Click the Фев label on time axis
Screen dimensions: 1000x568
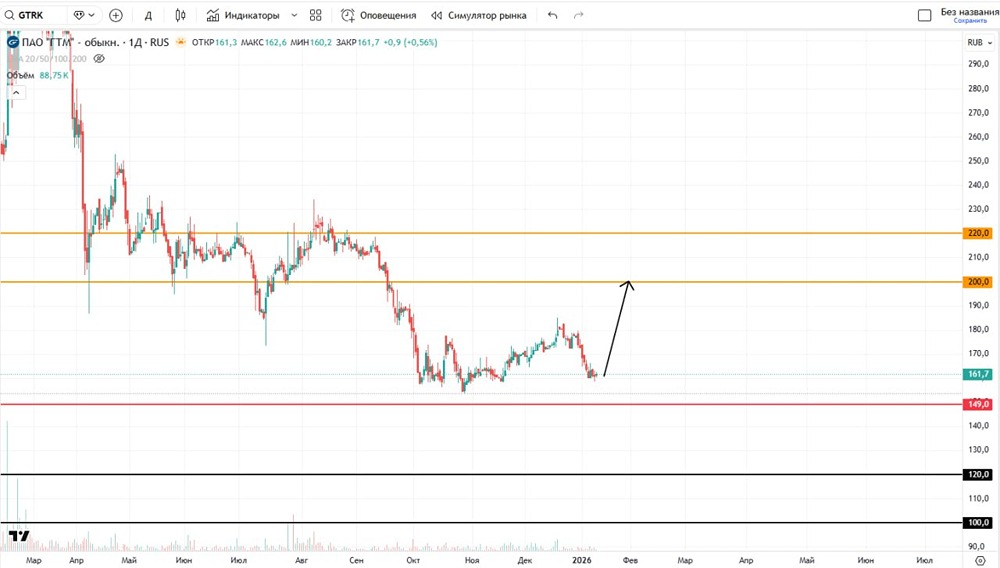pos(630,560)
